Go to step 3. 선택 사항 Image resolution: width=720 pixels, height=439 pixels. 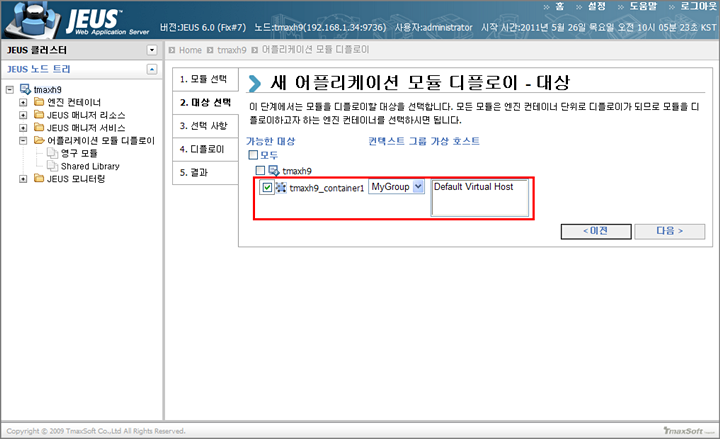pos(205,126)
